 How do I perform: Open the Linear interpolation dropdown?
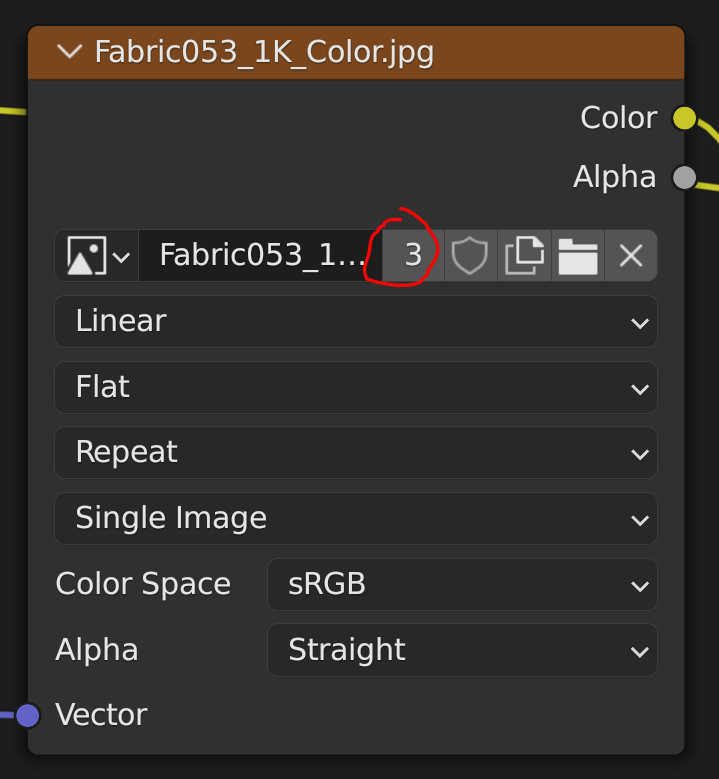pos(355,322)
